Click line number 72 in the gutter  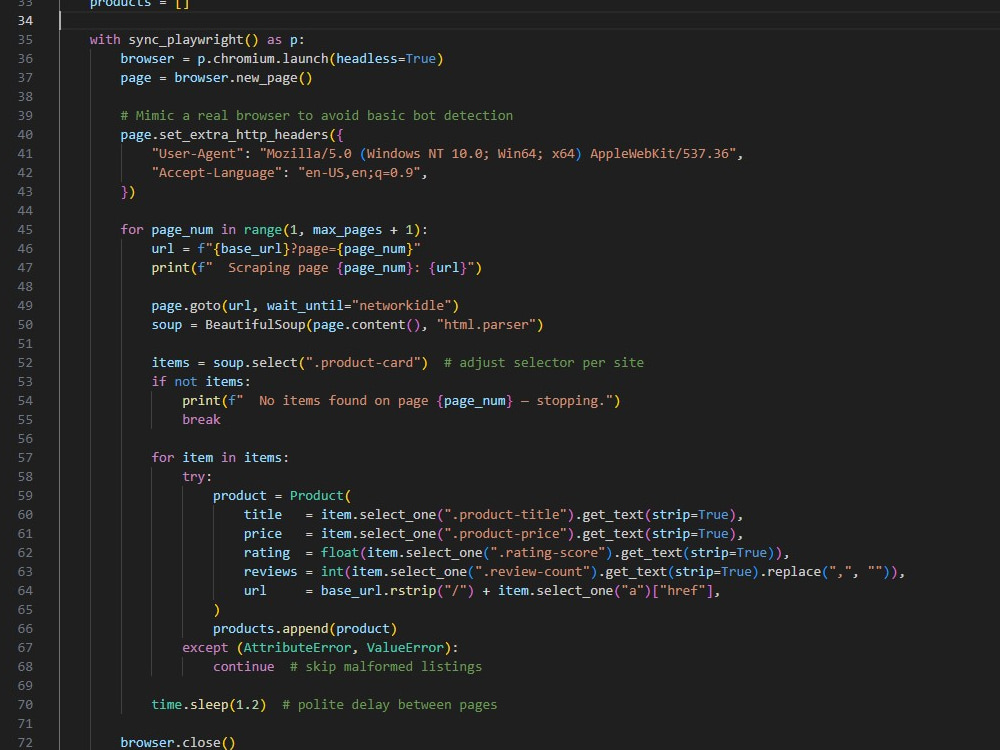pos(25,743)
